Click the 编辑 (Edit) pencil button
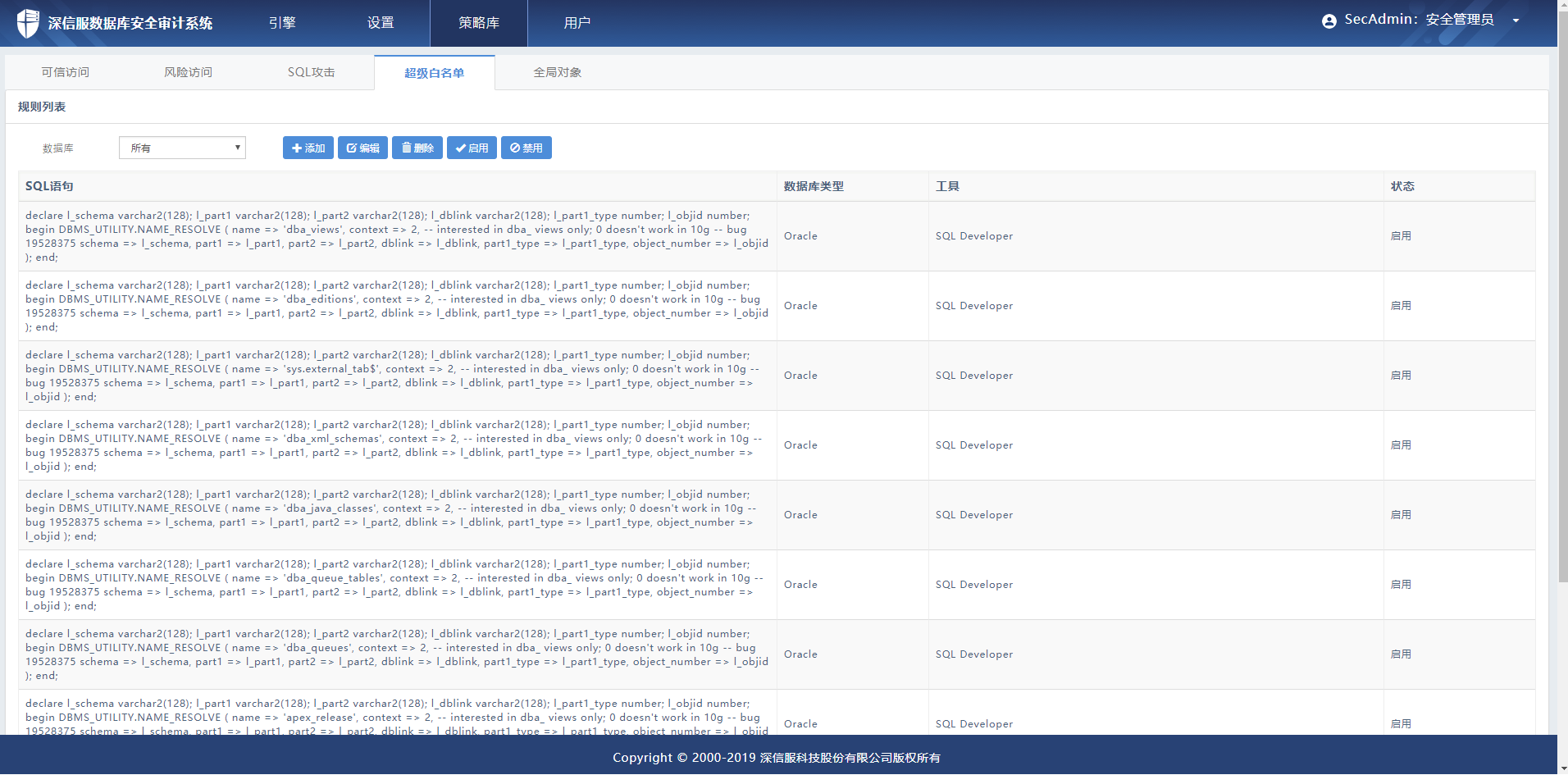1568x775 pixels. (362, 148)
